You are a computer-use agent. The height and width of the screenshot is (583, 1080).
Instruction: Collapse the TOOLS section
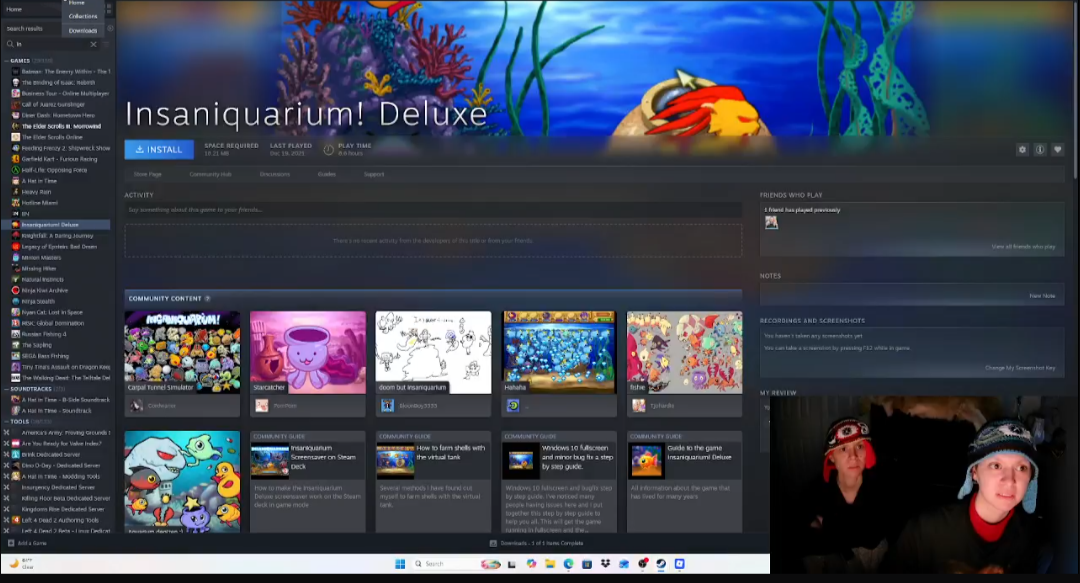point(6,422)
